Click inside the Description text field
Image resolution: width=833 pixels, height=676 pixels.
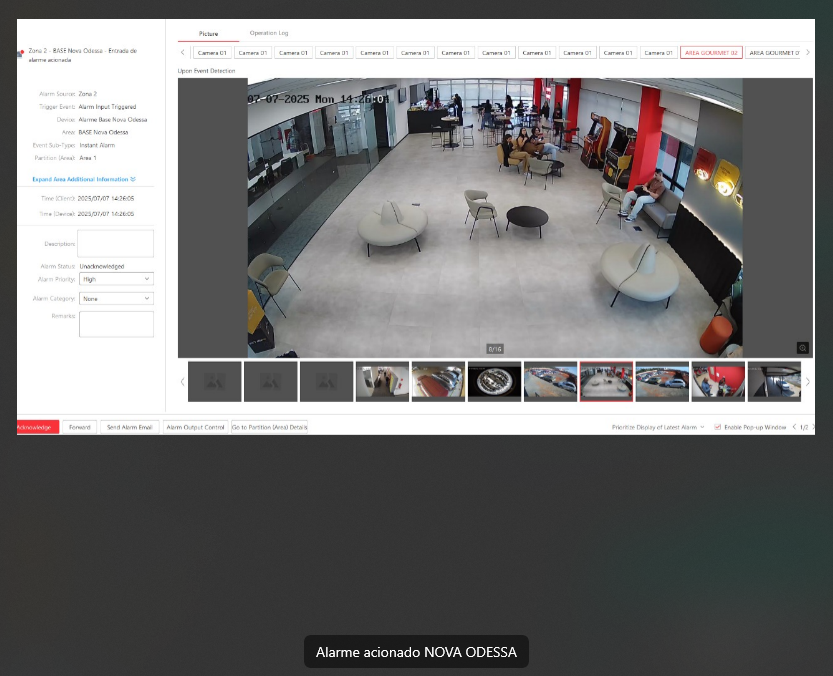(x=116, y=243)
